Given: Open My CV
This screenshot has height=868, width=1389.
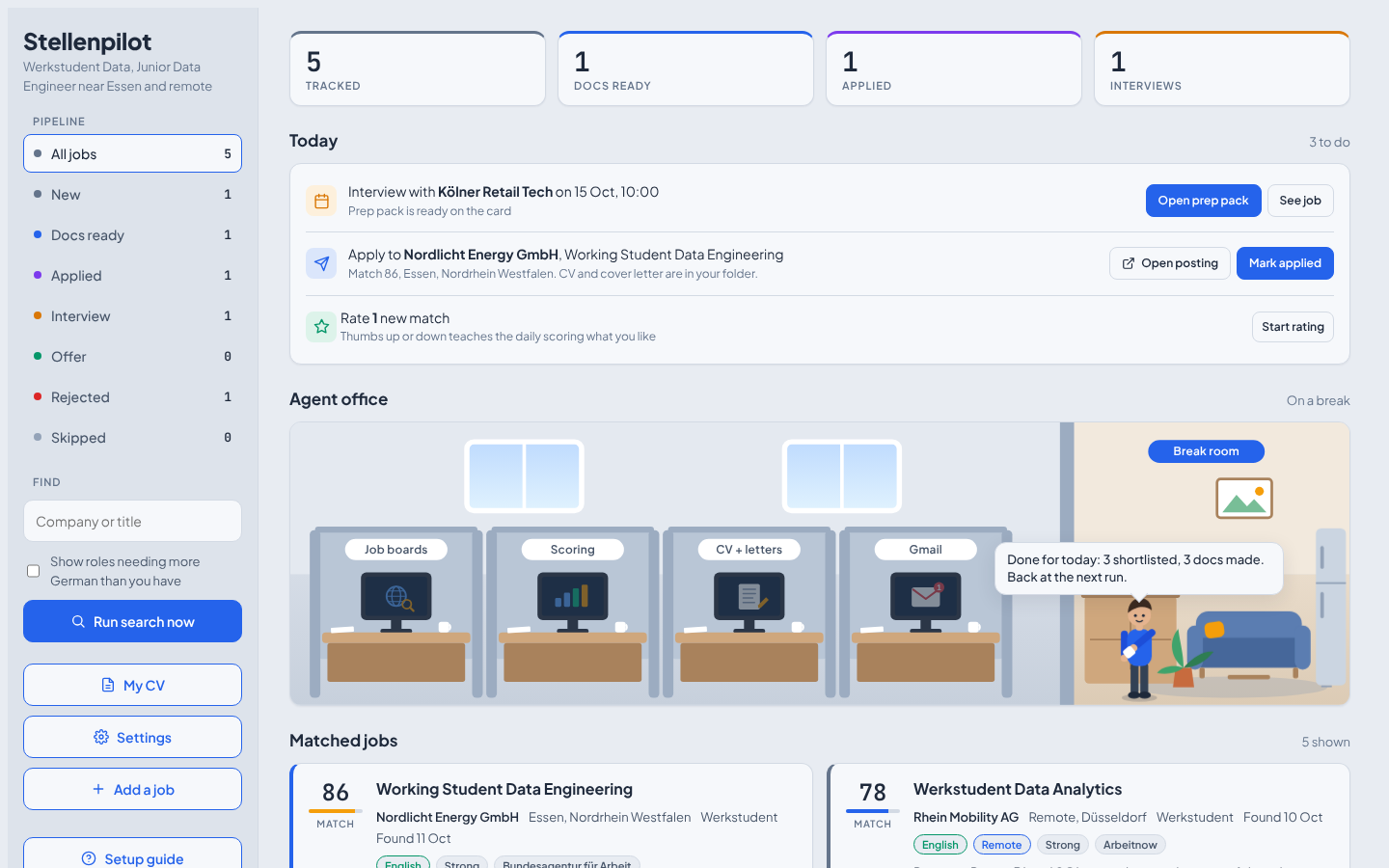Looking at the screenshot, I should [132, 685].
